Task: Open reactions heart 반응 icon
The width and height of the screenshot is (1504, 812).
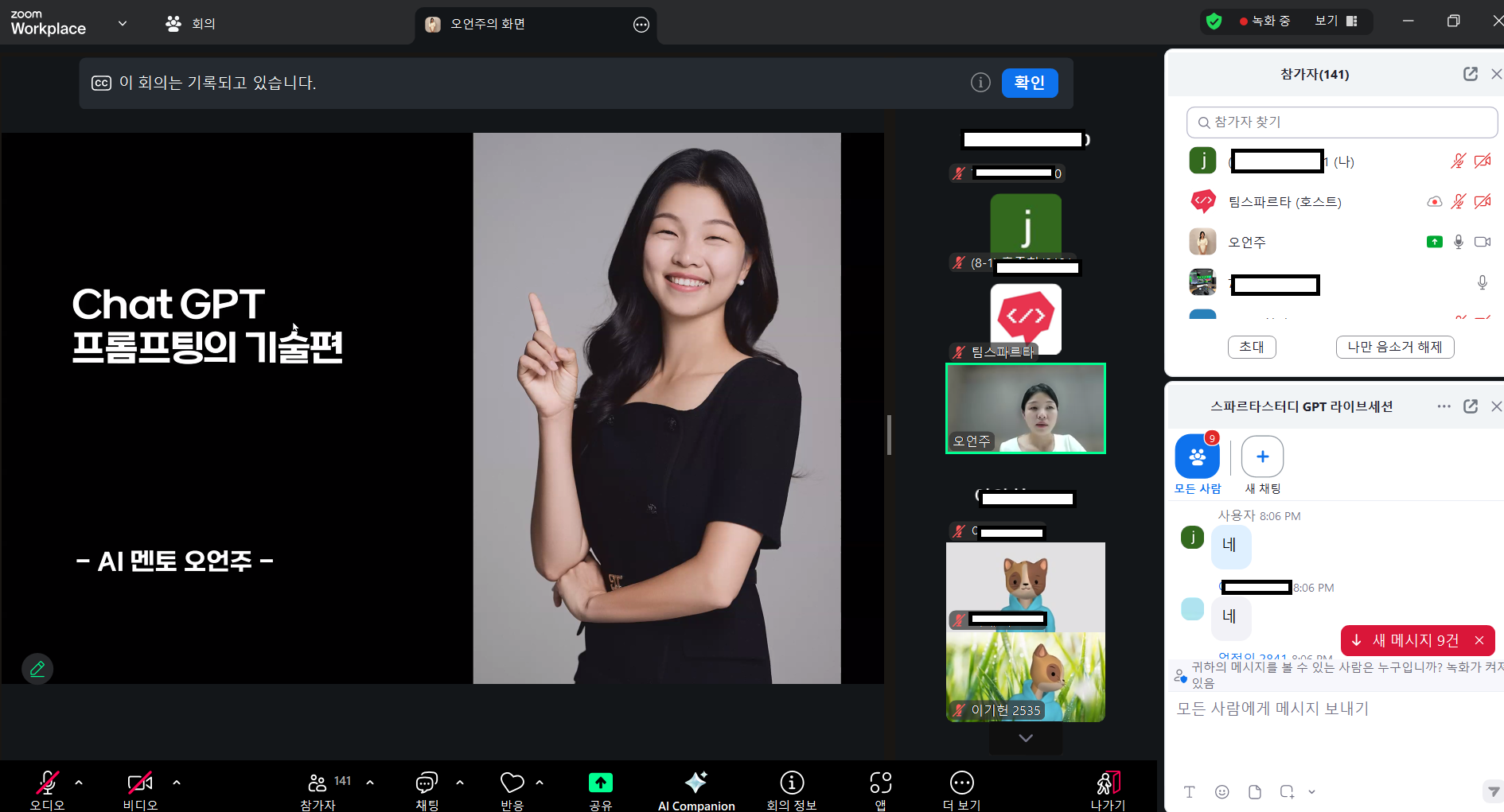Action: (x=512, y=783)
